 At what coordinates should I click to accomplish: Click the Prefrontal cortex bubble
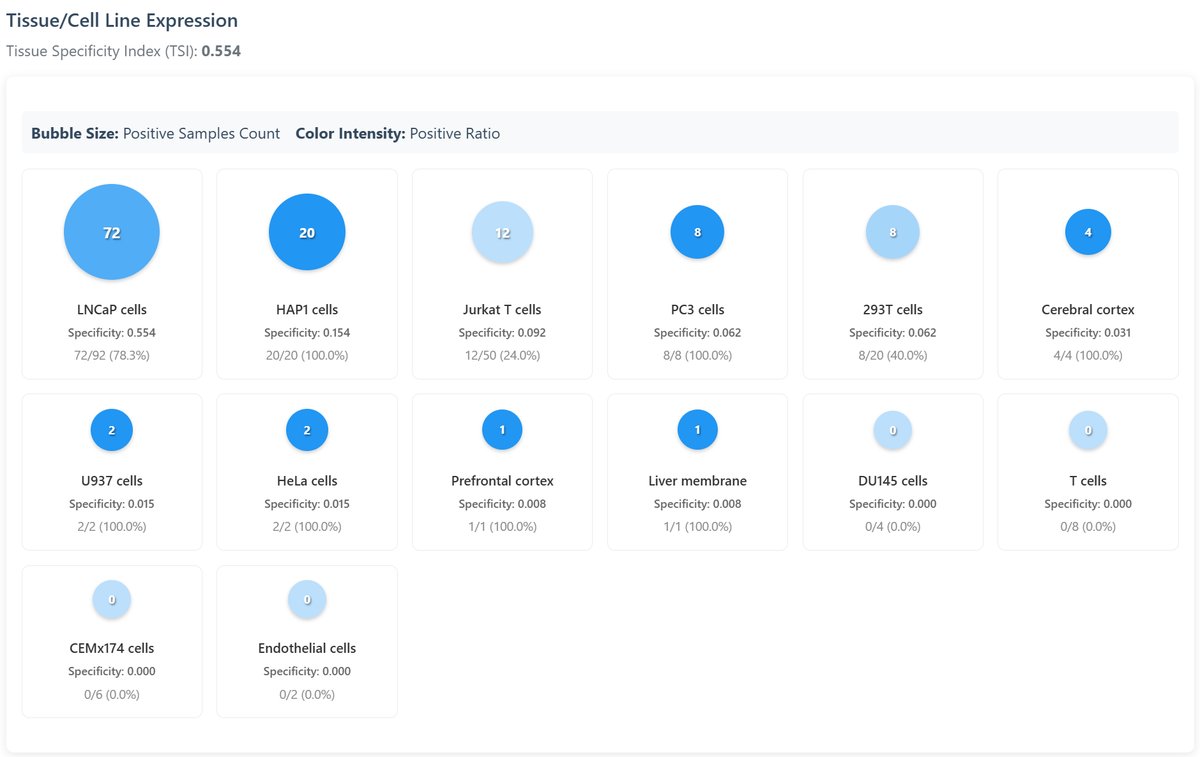coord(502,430)
